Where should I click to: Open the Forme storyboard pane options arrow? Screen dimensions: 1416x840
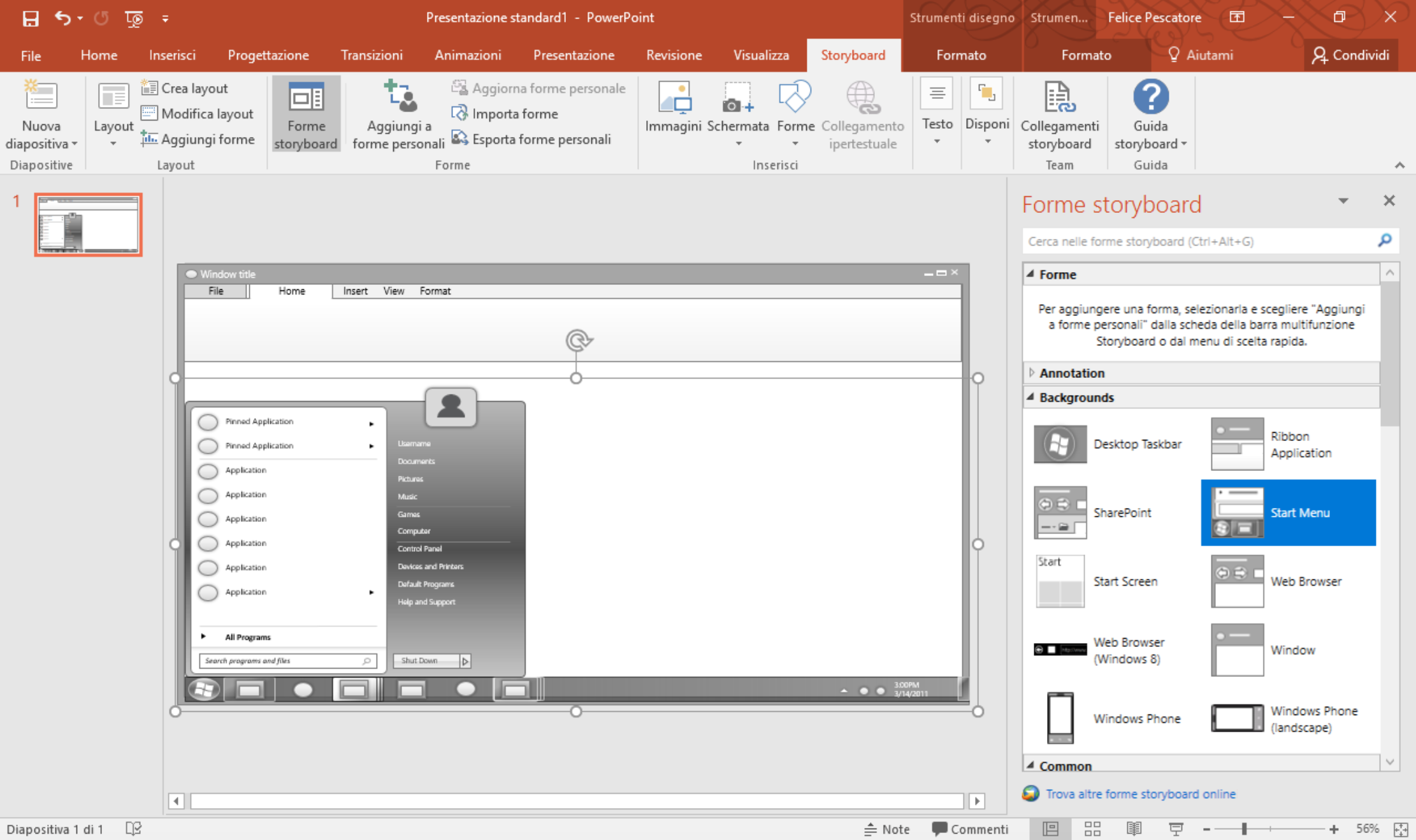tap(1343, 201)
